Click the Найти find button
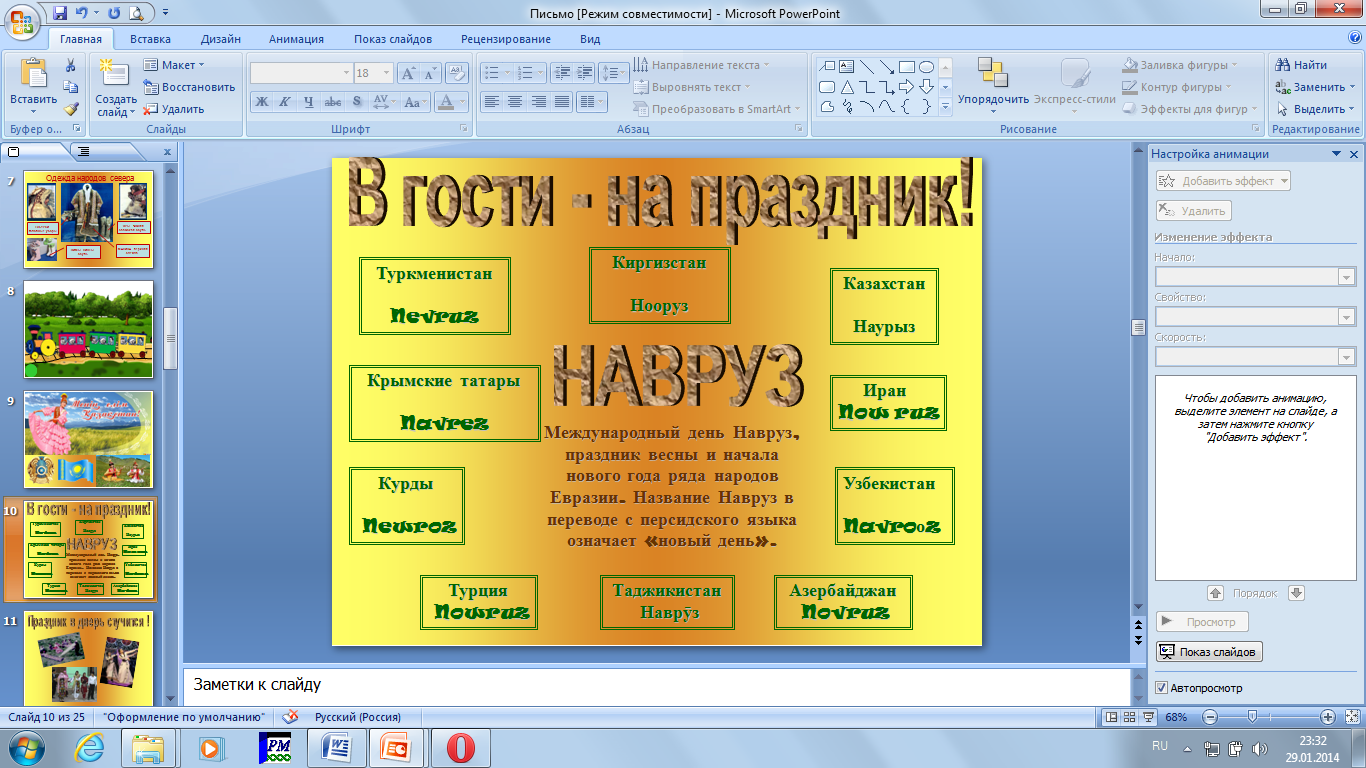 1301,65
